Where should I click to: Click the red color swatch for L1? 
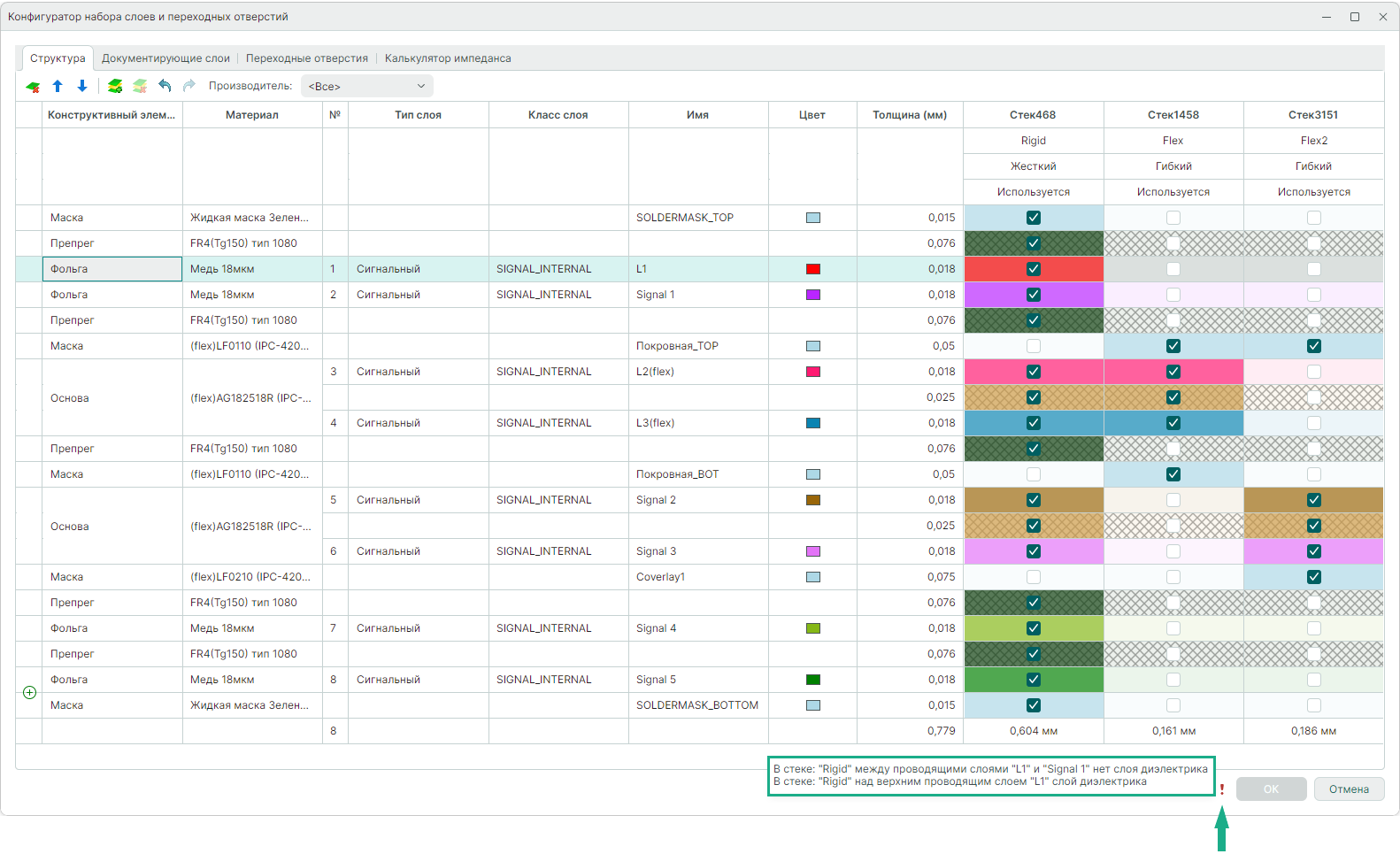(812, 269)
